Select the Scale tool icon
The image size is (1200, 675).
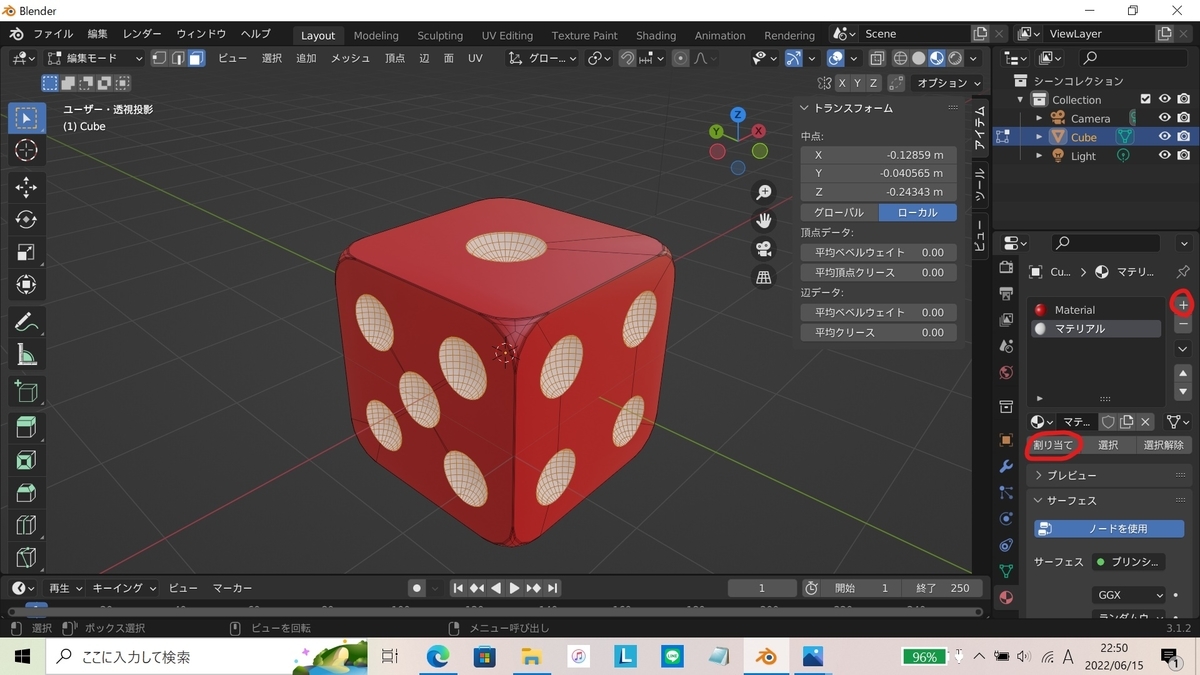tap(27, 253)
